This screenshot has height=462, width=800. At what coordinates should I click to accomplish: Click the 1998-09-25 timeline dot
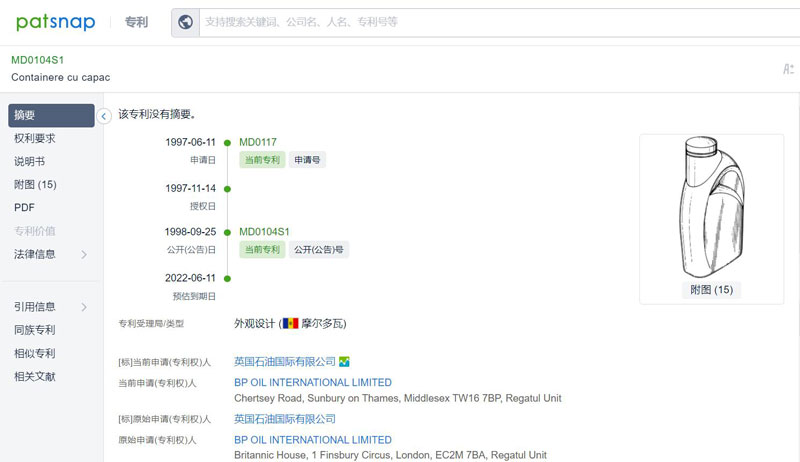(x=228, y=232)
